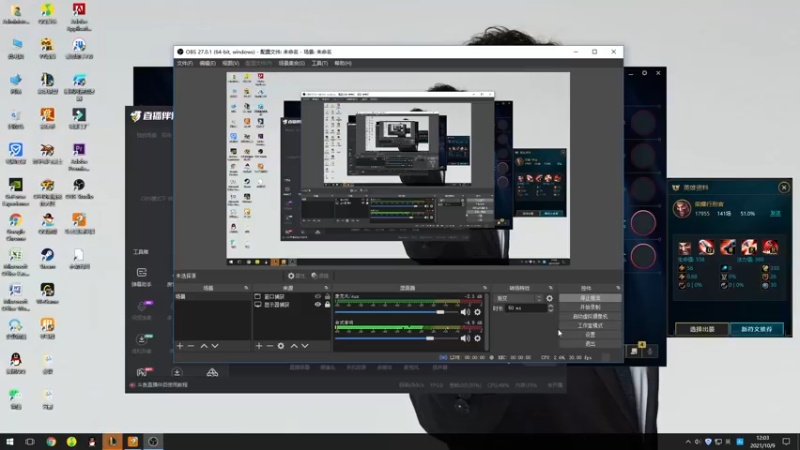Image resolution: width=800 pixels, height=450 pixels.
Task: Click the Stop Streaming button in Controls
Action: point(590,298)
